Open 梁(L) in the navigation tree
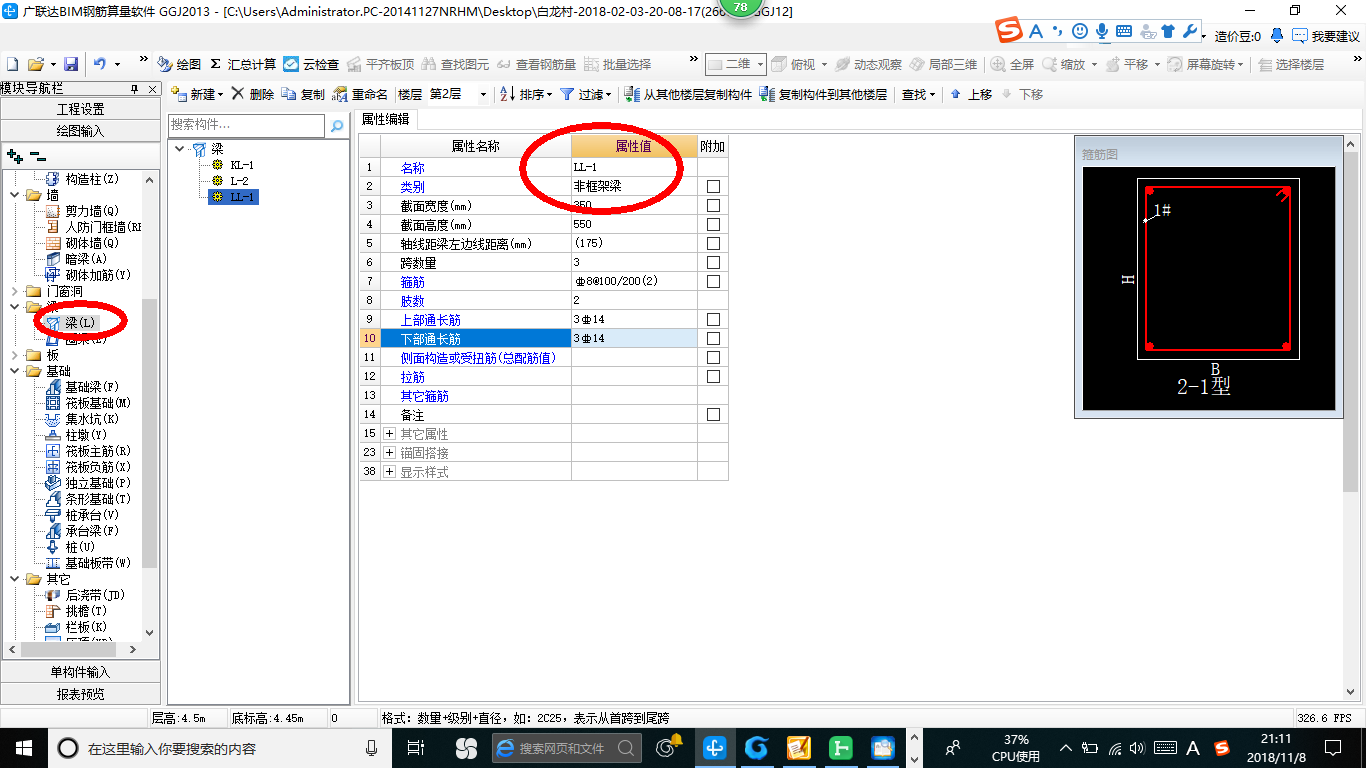The height and width of the screenshot is (768, 1366). point(80,323)
